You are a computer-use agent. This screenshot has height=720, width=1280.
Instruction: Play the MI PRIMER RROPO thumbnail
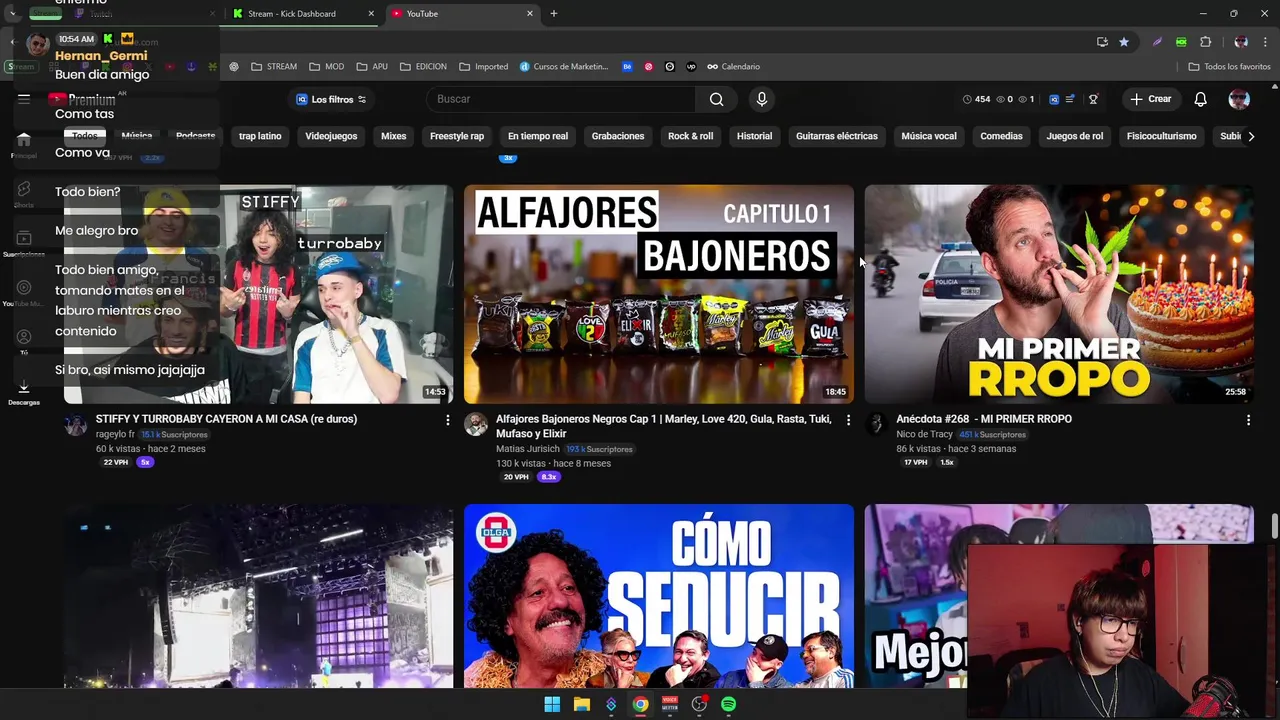pyautogui.click(x=1059, y=294)
